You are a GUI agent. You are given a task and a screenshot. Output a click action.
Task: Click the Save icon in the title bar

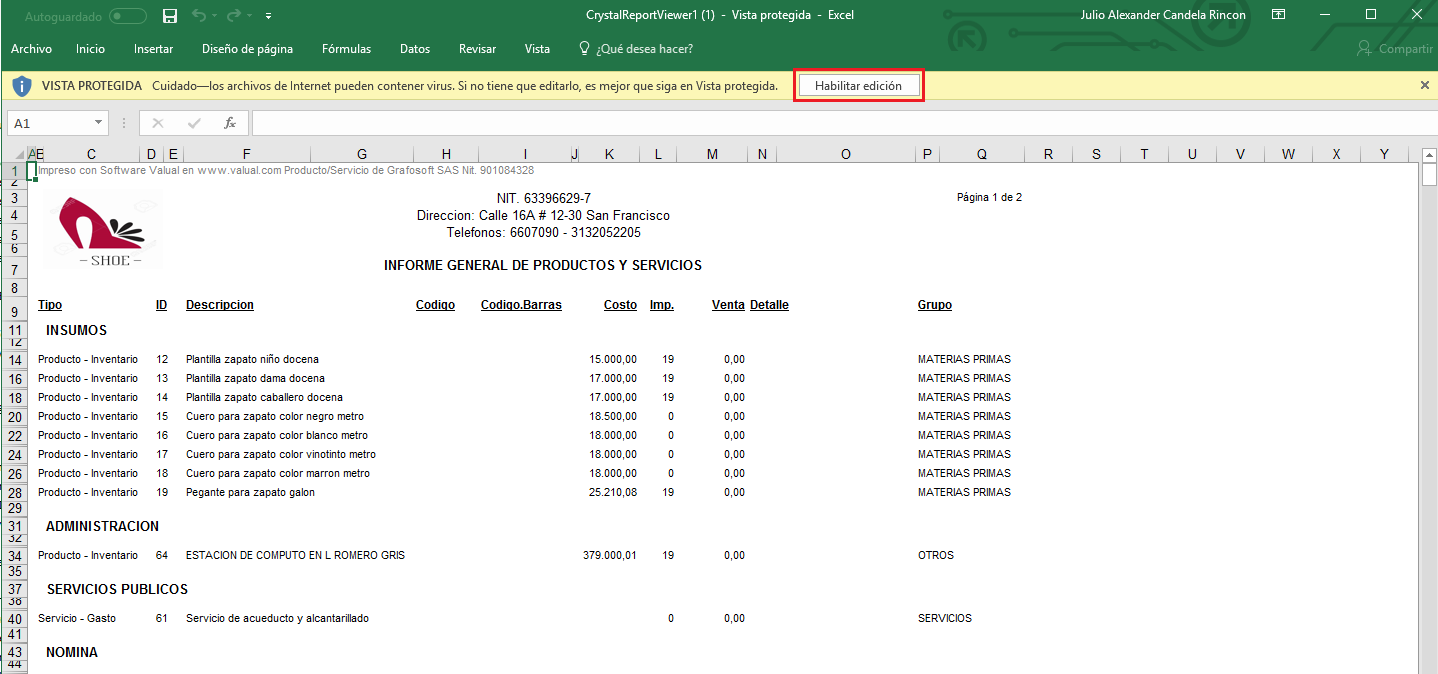pyautogui.click(x=170, y=16)
